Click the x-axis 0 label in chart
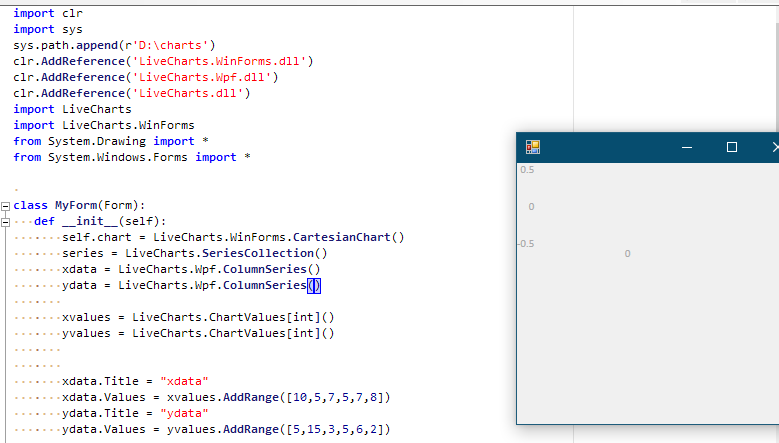This screenshot has width=779, height=443. tap(627, 254)
